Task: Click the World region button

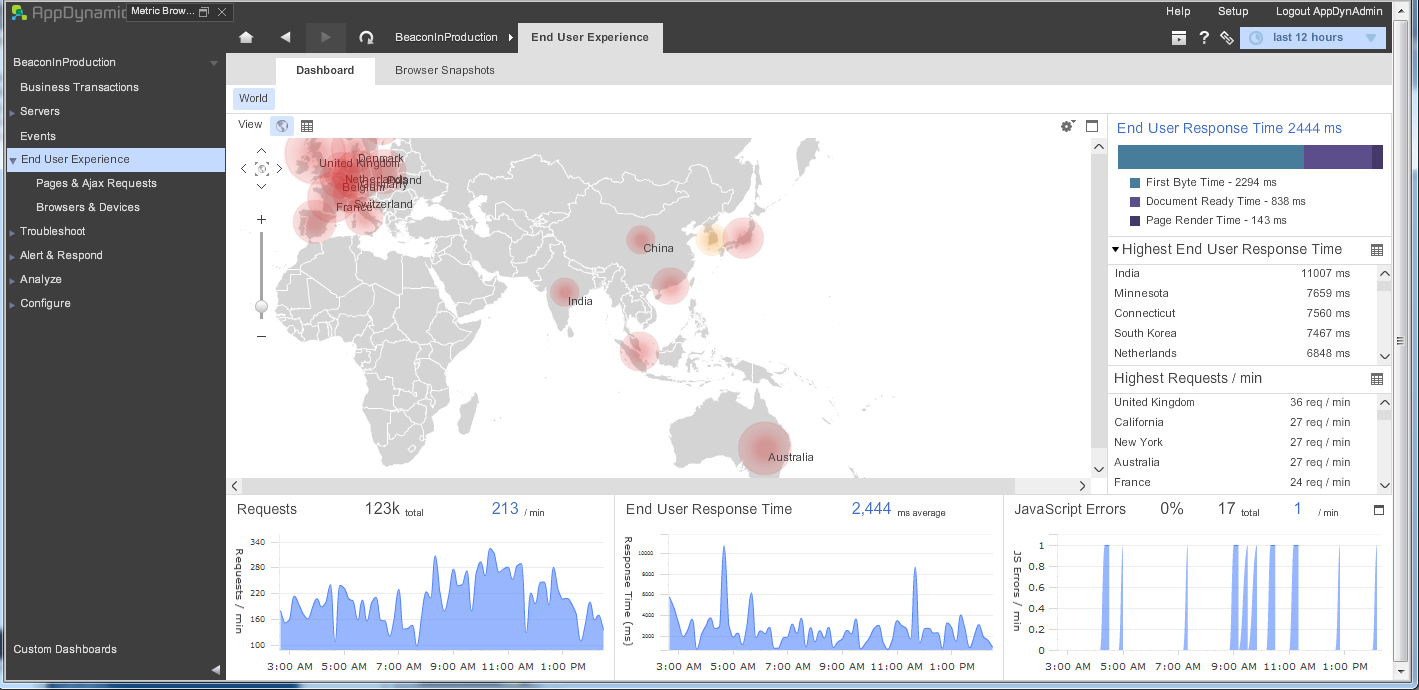Action: (x=253, y=98)
